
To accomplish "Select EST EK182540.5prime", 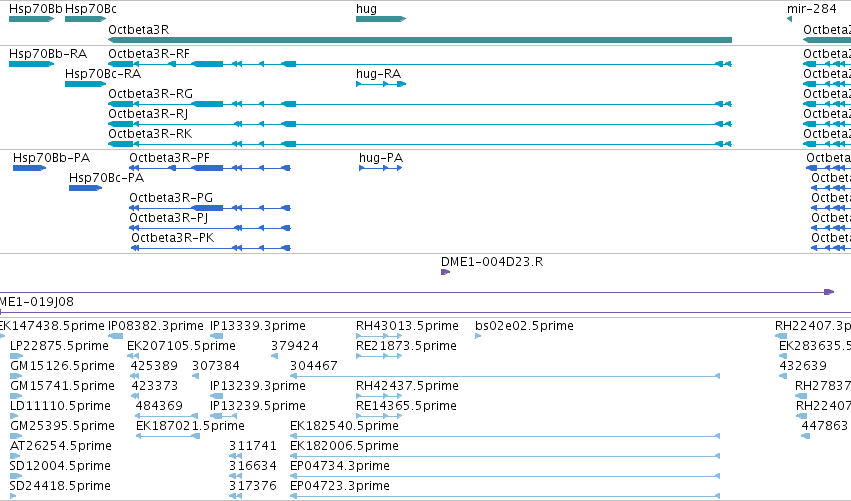I will (x=344, y=427).
